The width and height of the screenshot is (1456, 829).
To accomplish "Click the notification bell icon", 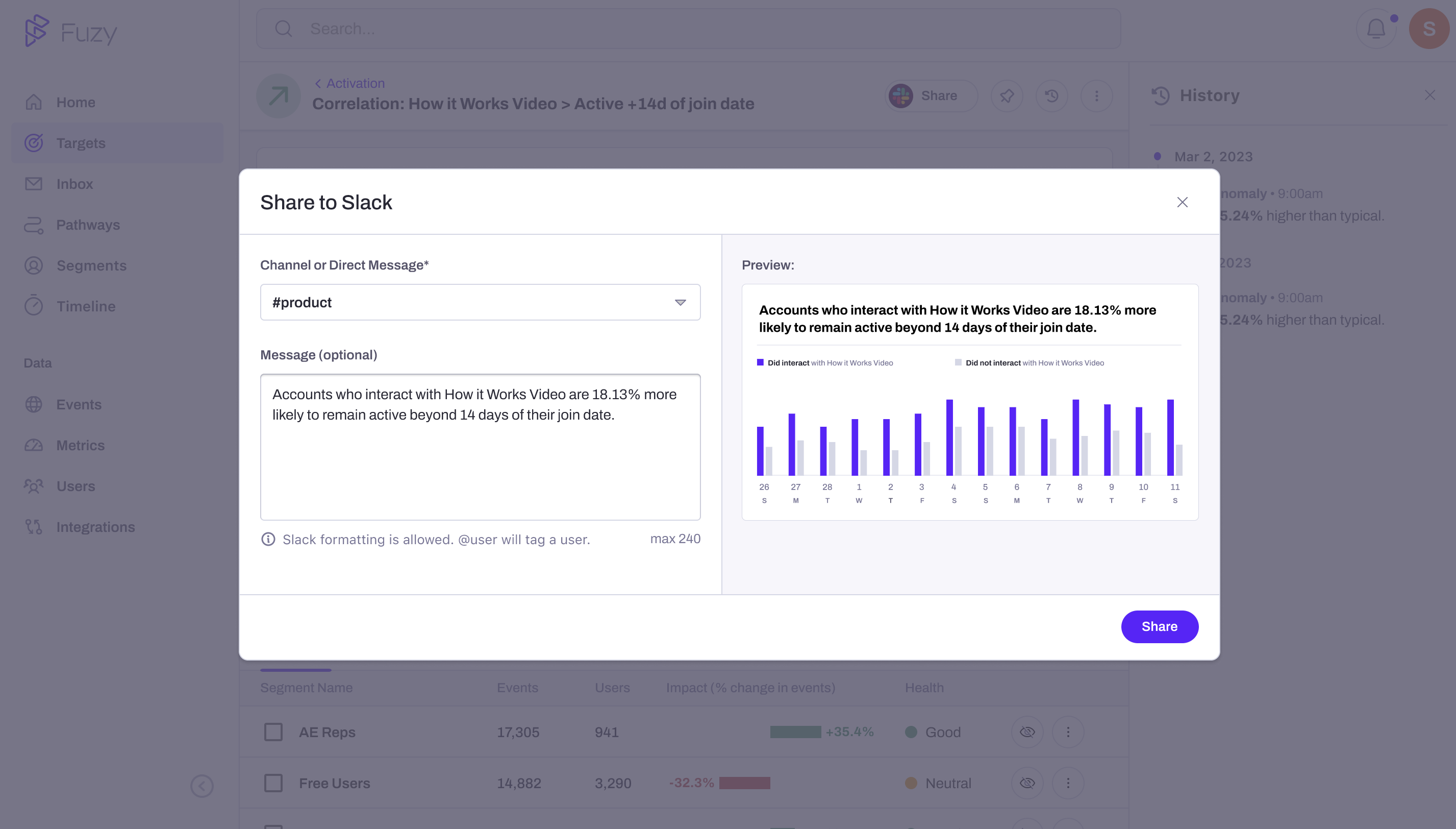I will tap(1375, 29).
